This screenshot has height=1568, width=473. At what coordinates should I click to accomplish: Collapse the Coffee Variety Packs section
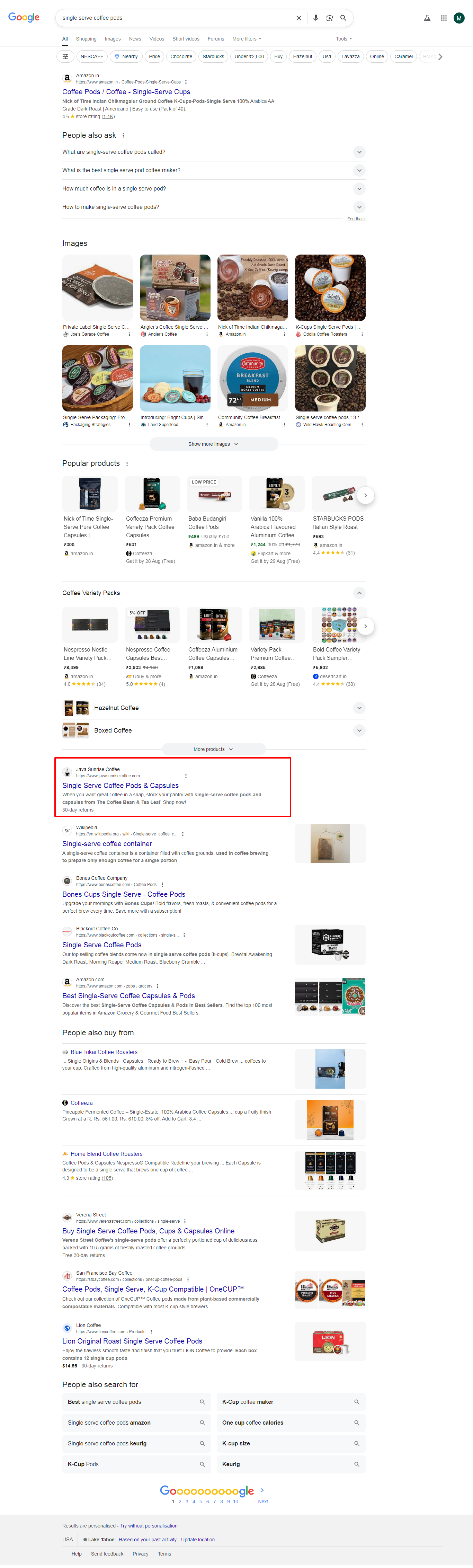(359, 593)
